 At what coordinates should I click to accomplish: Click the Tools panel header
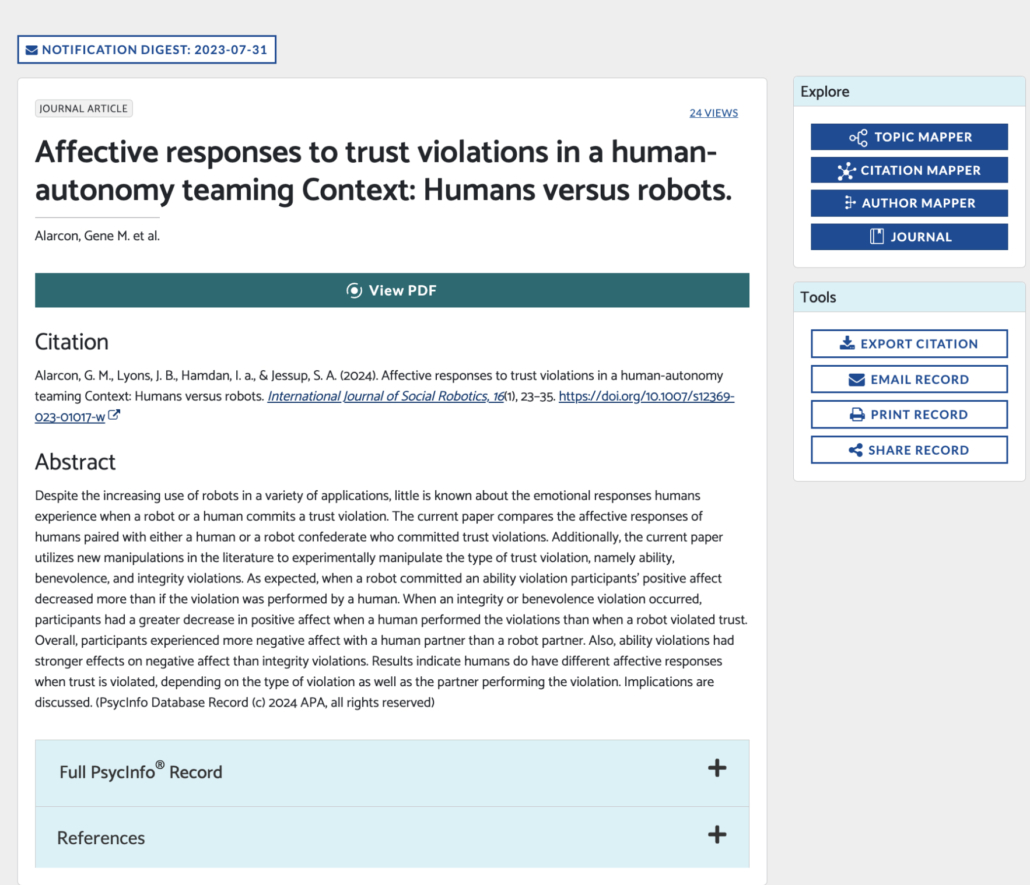coord(909,297)
